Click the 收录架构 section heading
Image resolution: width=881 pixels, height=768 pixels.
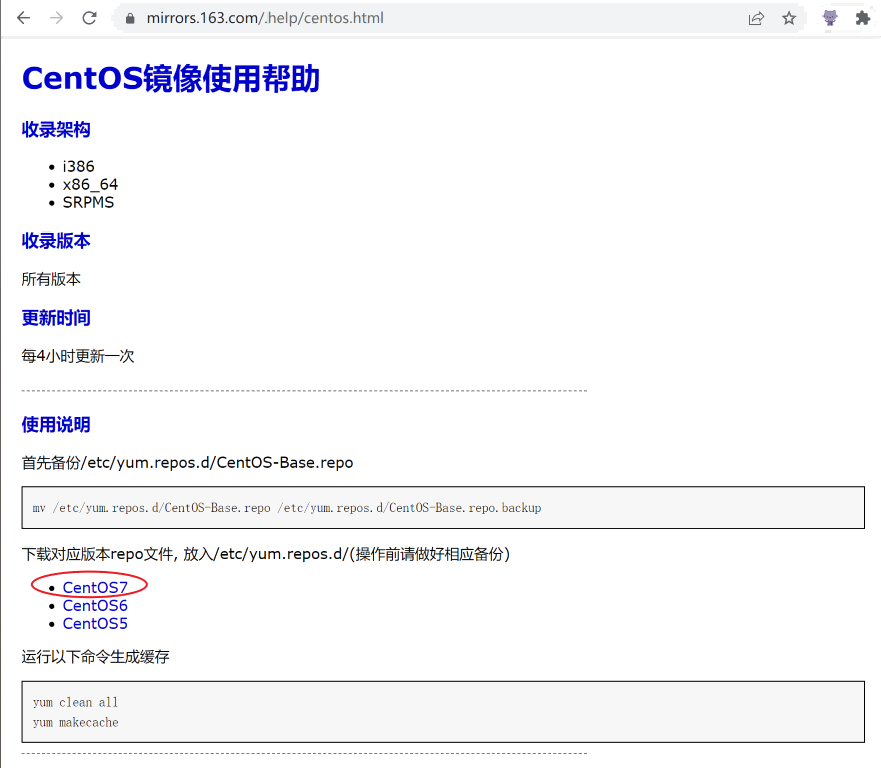pyautogui.click(x=56, y=130)
